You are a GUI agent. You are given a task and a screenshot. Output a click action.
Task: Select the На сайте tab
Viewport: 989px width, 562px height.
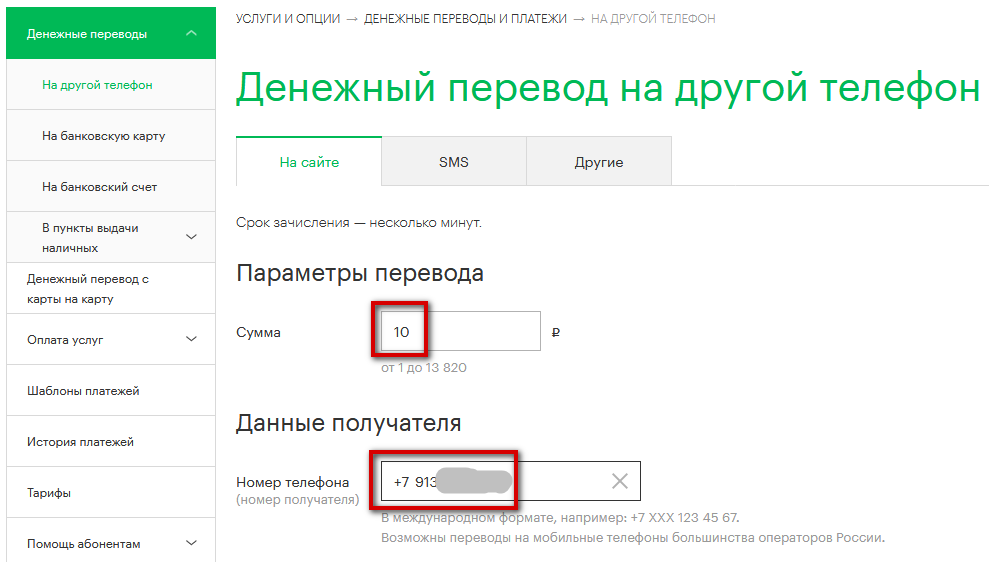pos(309,162)
